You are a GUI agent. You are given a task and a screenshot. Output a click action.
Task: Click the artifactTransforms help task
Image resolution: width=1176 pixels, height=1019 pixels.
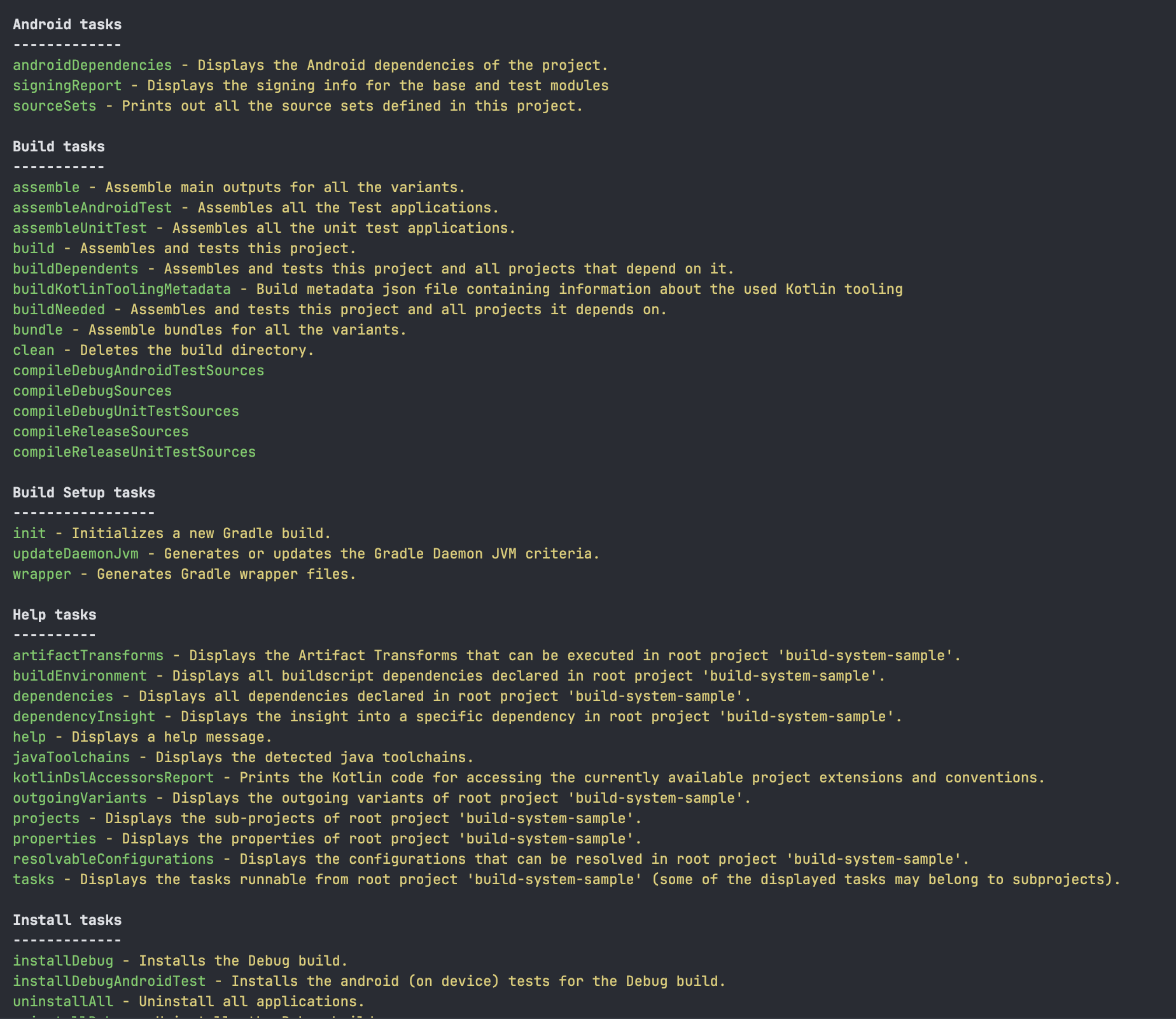click(x=88, y=656)
